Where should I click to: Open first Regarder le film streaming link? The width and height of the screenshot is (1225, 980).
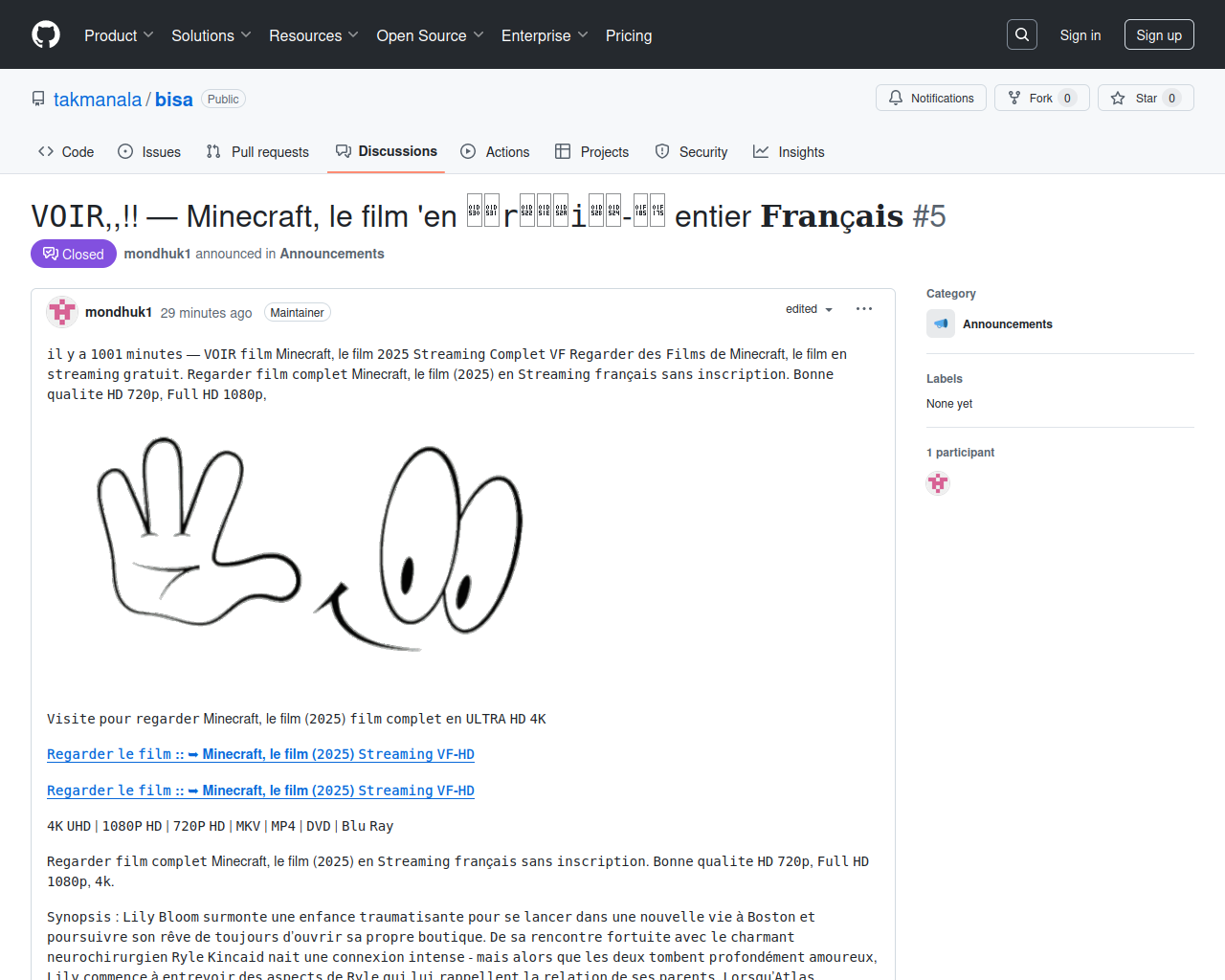(x=260, y=754)
